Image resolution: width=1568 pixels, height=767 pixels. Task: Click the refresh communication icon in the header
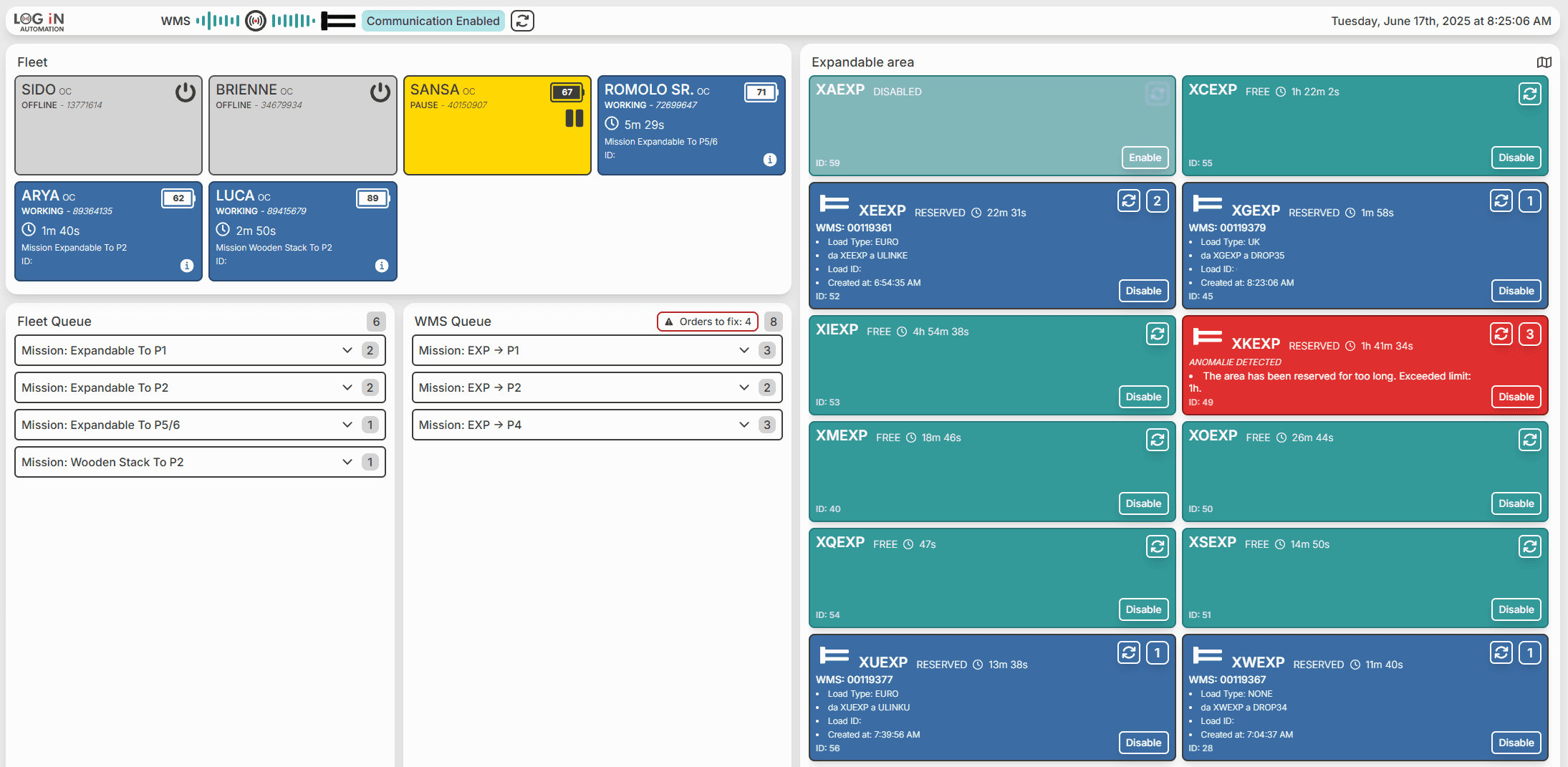tap(522, 21)
